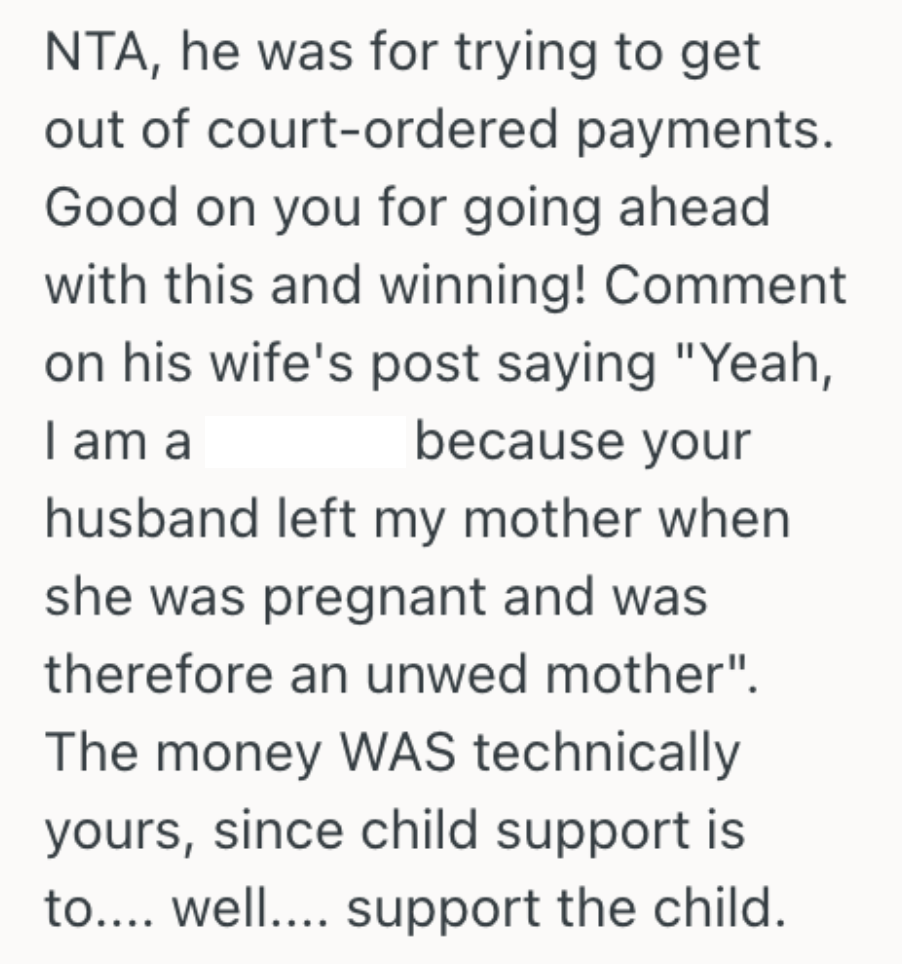Screen dimensions: 902x964
Task: Click the word "NTA" at the start
Action: click(x=94, y=55)
